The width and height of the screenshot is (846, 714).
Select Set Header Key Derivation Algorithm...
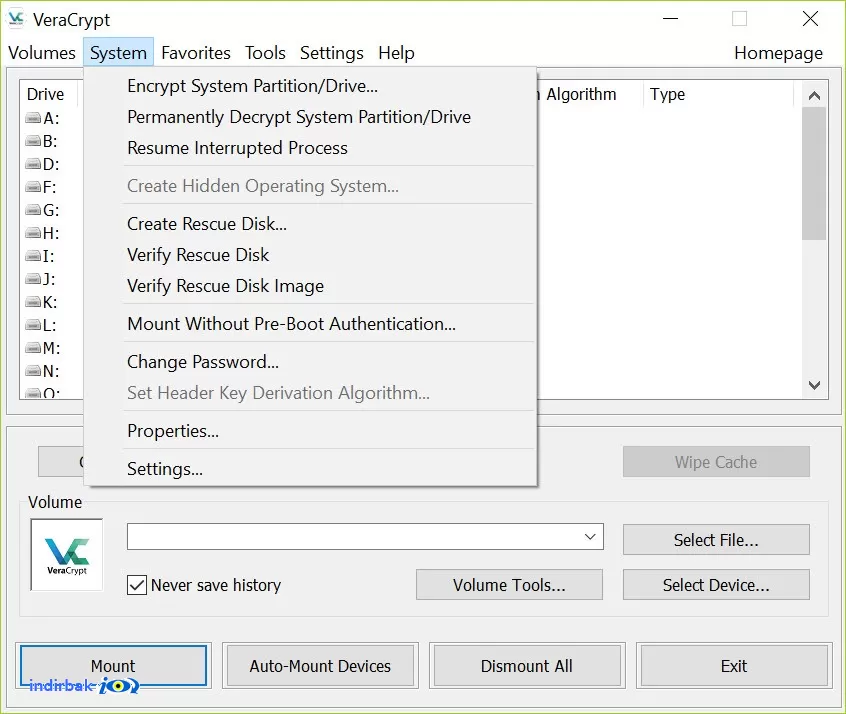coord(311,393)
